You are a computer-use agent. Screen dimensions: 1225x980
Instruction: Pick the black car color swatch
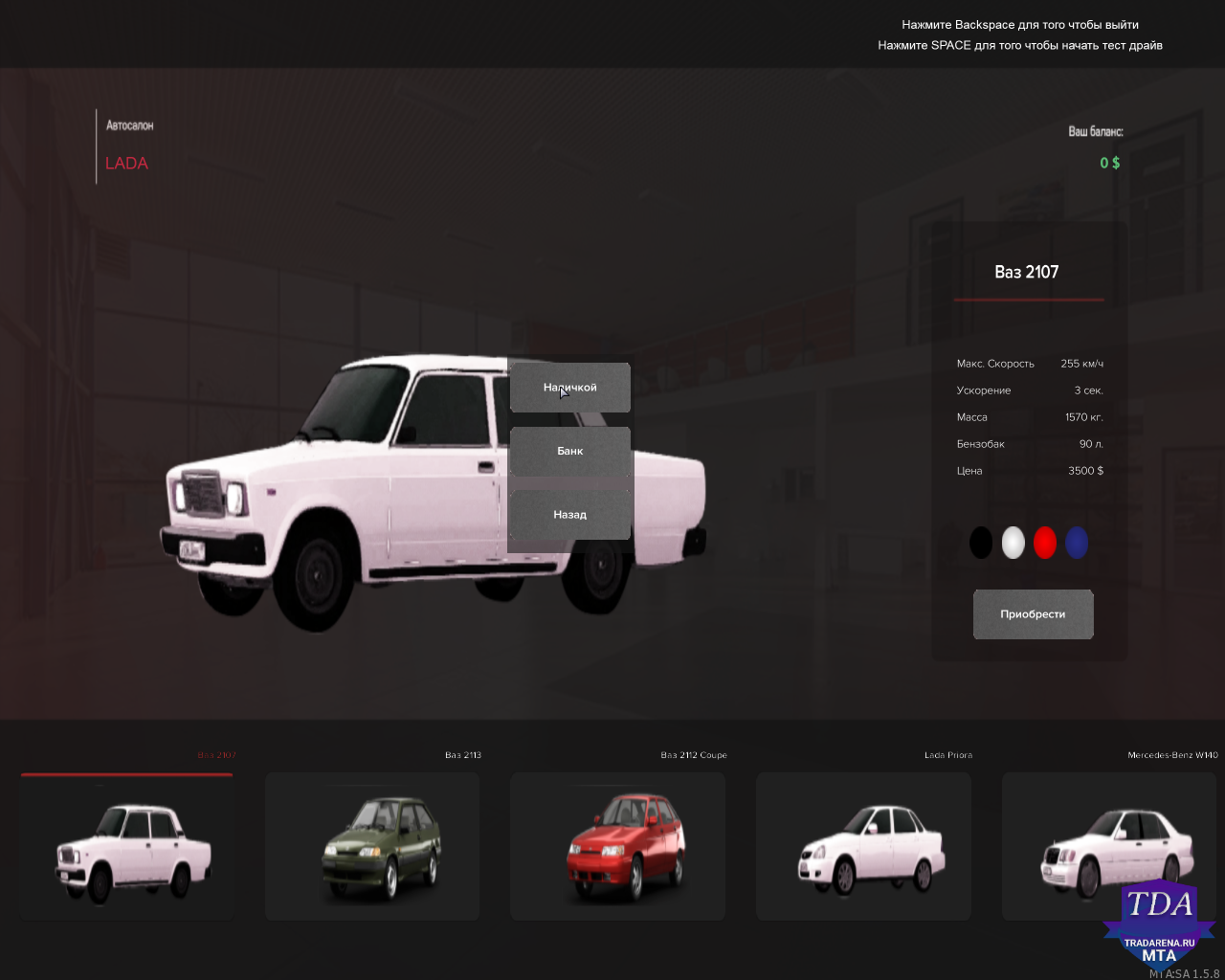click(x=981, y=543)
